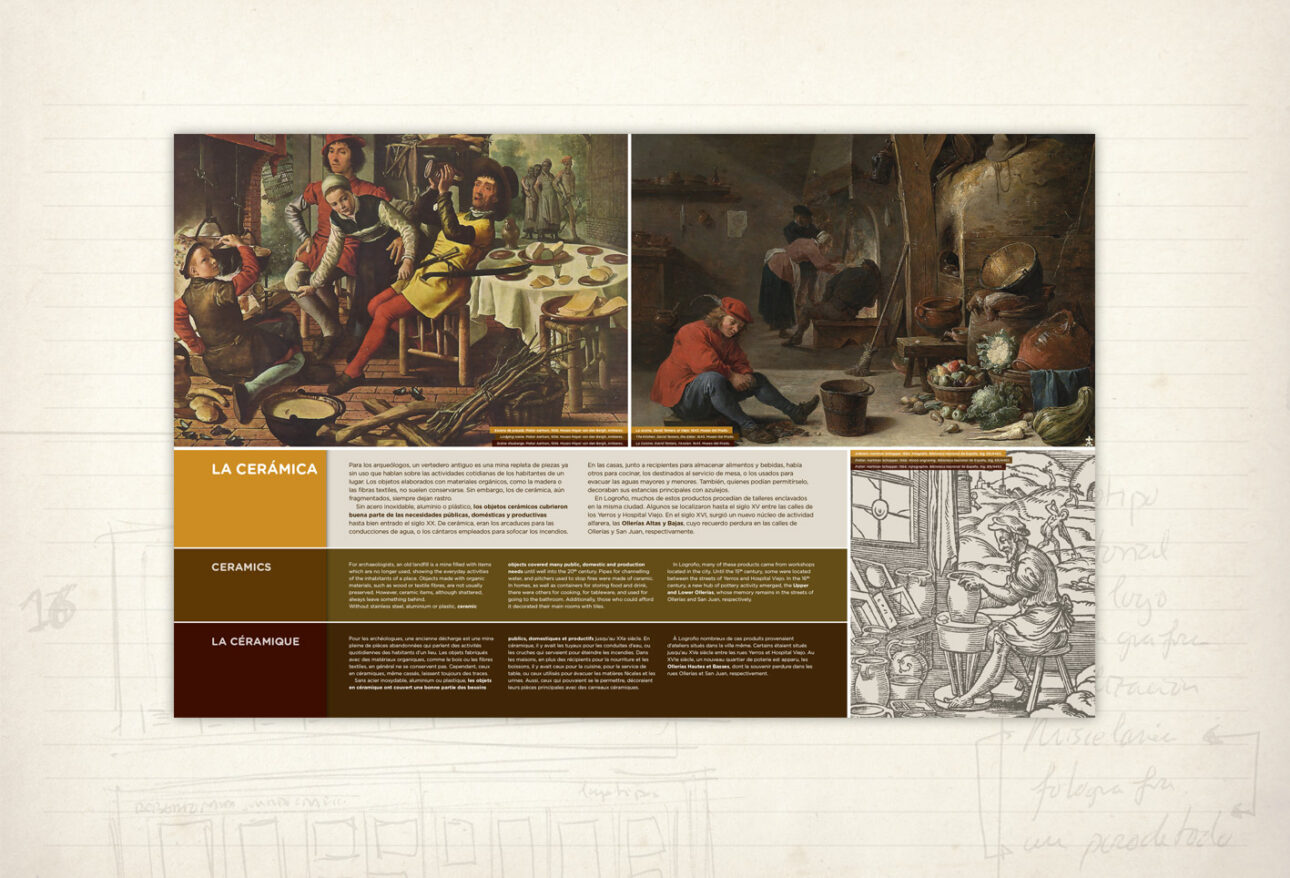Open the potter woodcut engraving
1290x878 pixels.
pos(972,590)
